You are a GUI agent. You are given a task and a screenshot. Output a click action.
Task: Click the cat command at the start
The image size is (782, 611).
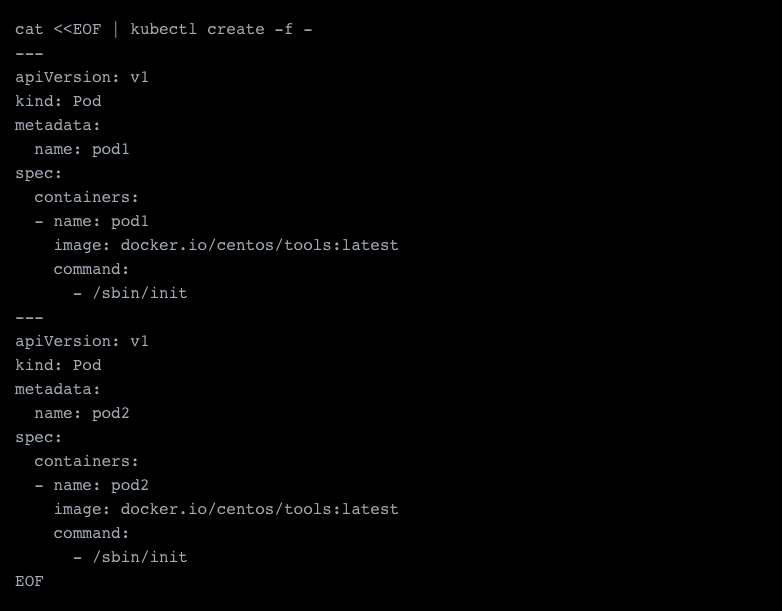pos(29,29)
